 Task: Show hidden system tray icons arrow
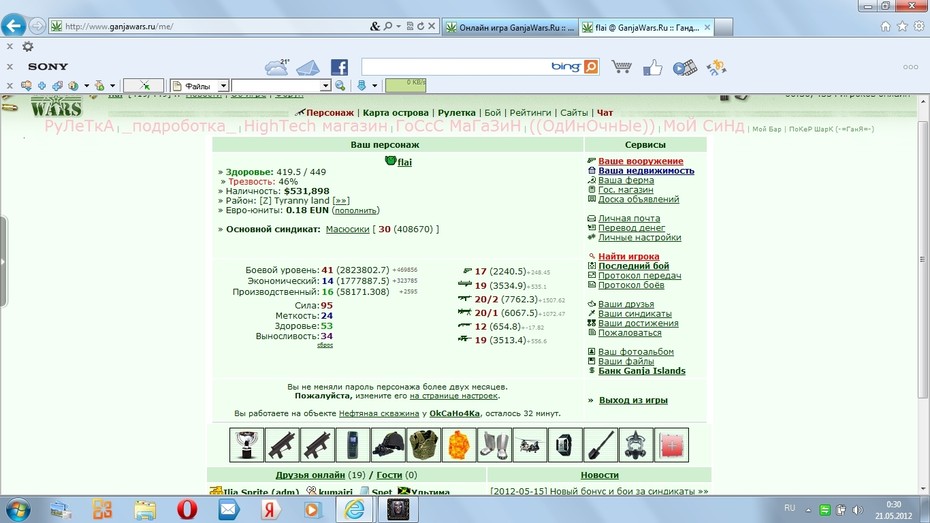point(808,510)
